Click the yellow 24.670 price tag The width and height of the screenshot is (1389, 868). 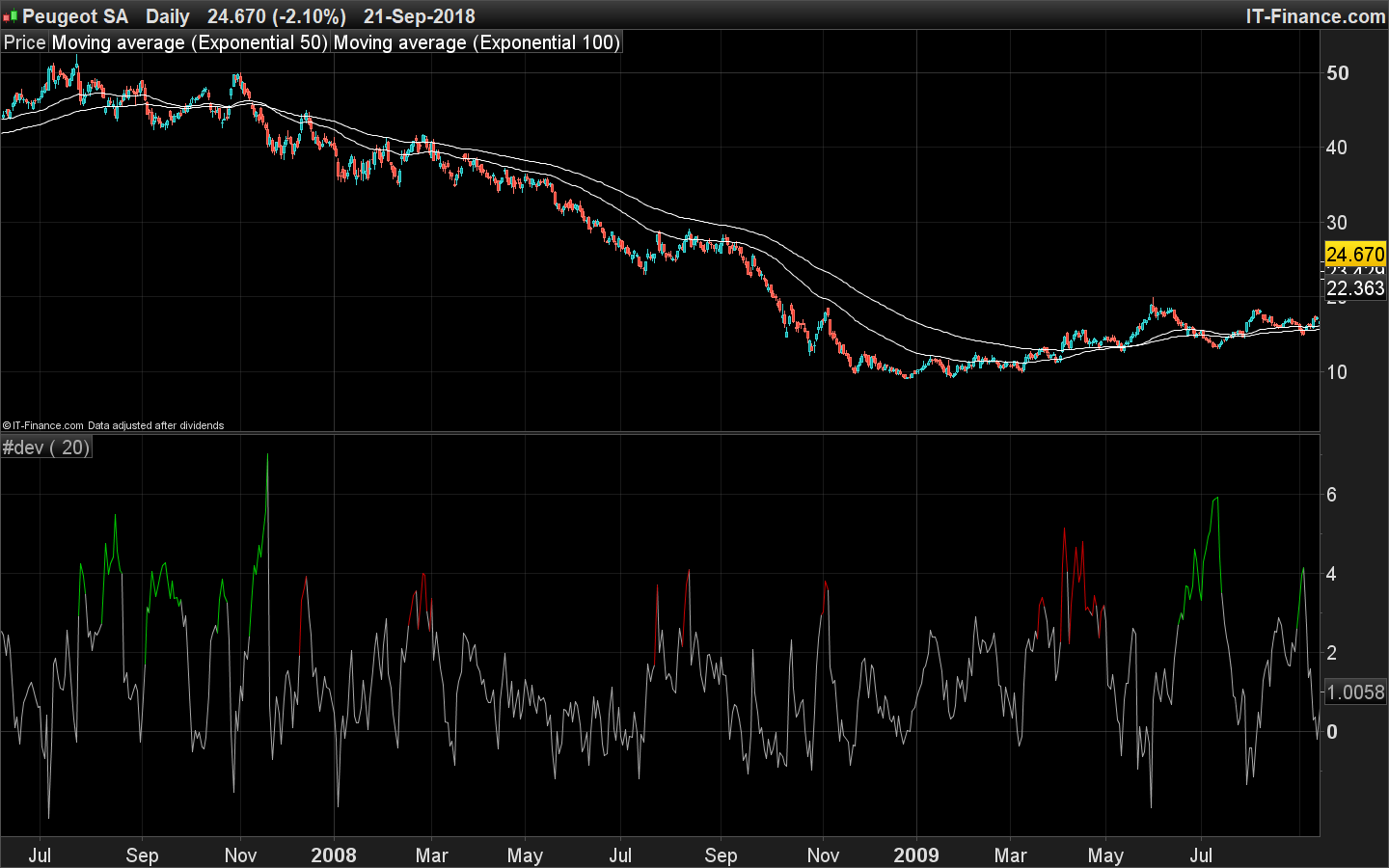[x=1355, y=255]
